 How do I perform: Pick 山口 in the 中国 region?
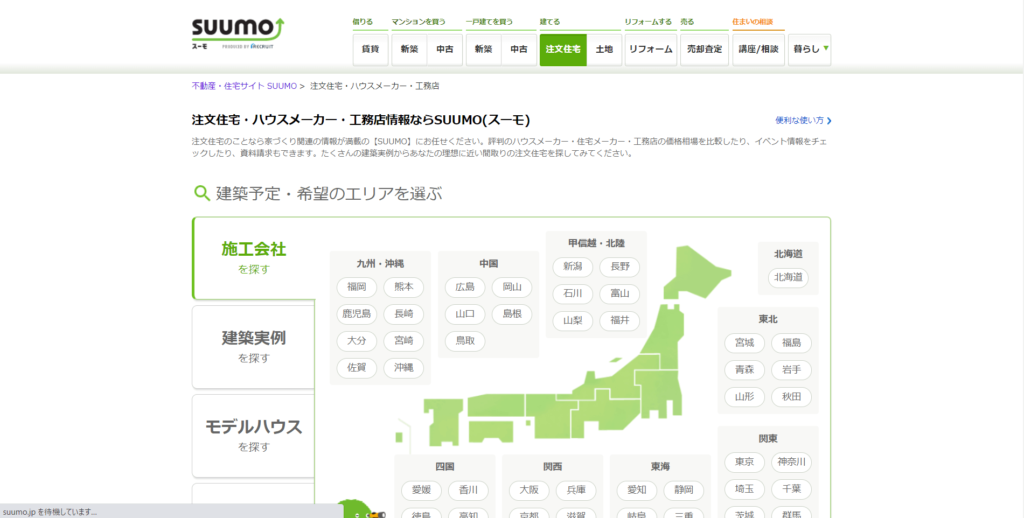[465, 314]
